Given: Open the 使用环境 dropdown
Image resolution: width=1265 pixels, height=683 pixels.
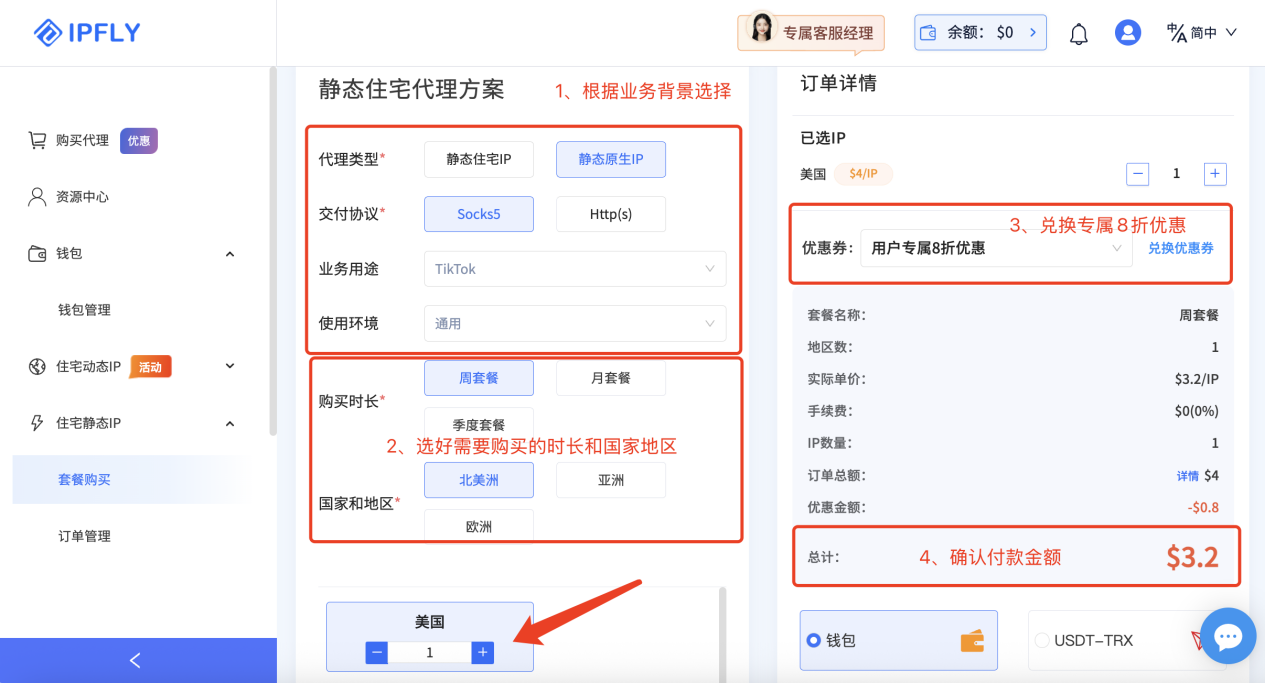Looking at the screenshot, I should (x=574, y=324).
